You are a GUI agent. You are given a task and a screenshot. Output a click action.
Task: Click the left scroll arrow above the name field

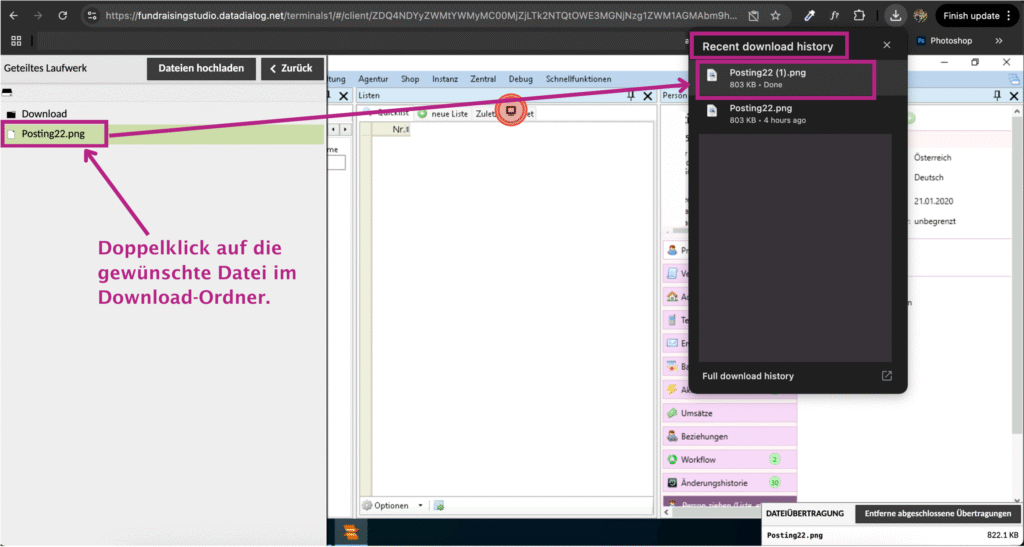[334, 130]
